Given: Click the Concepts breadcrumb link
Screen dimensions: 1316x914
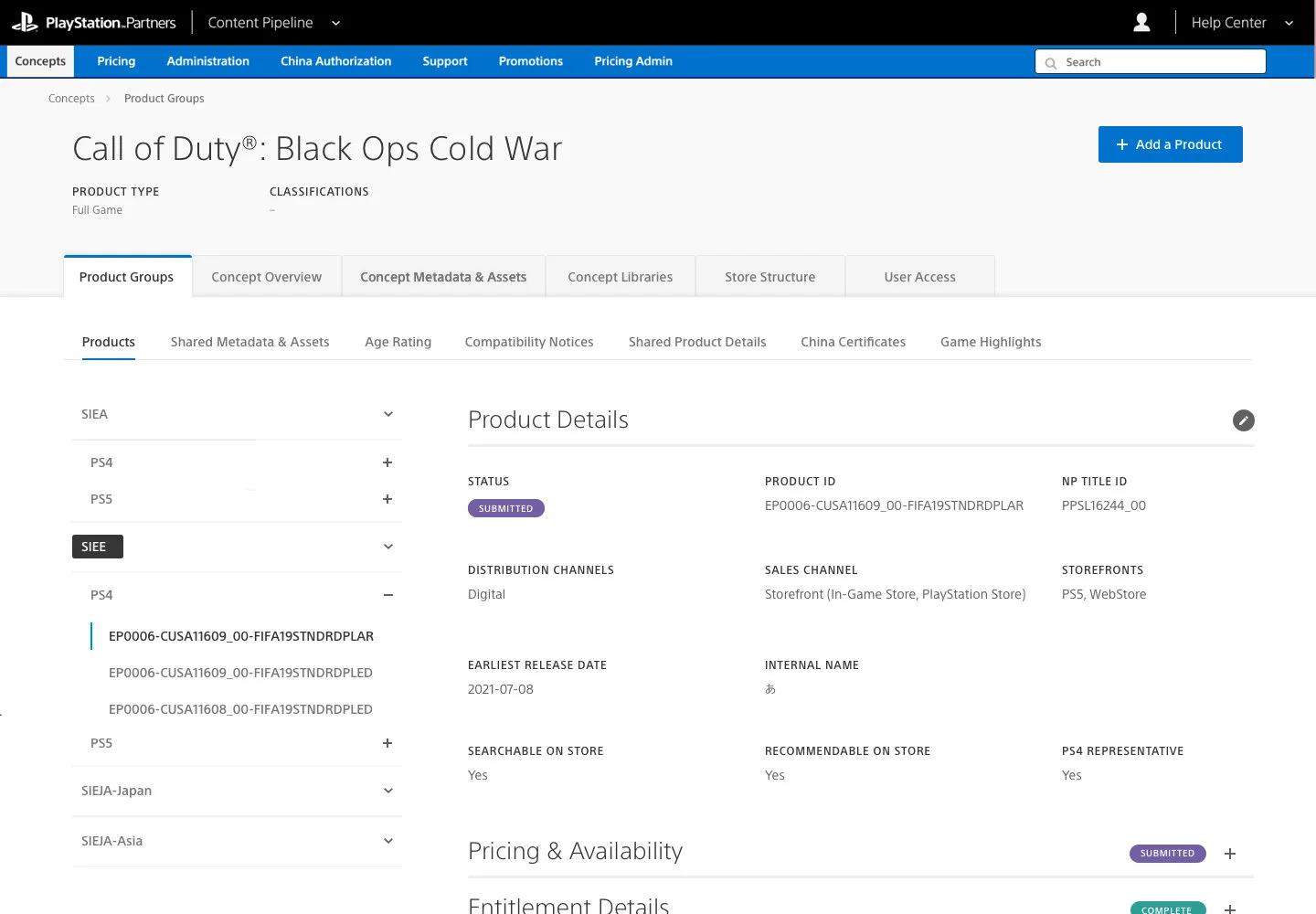Looking at the screenshot, I should pos(71,99).
